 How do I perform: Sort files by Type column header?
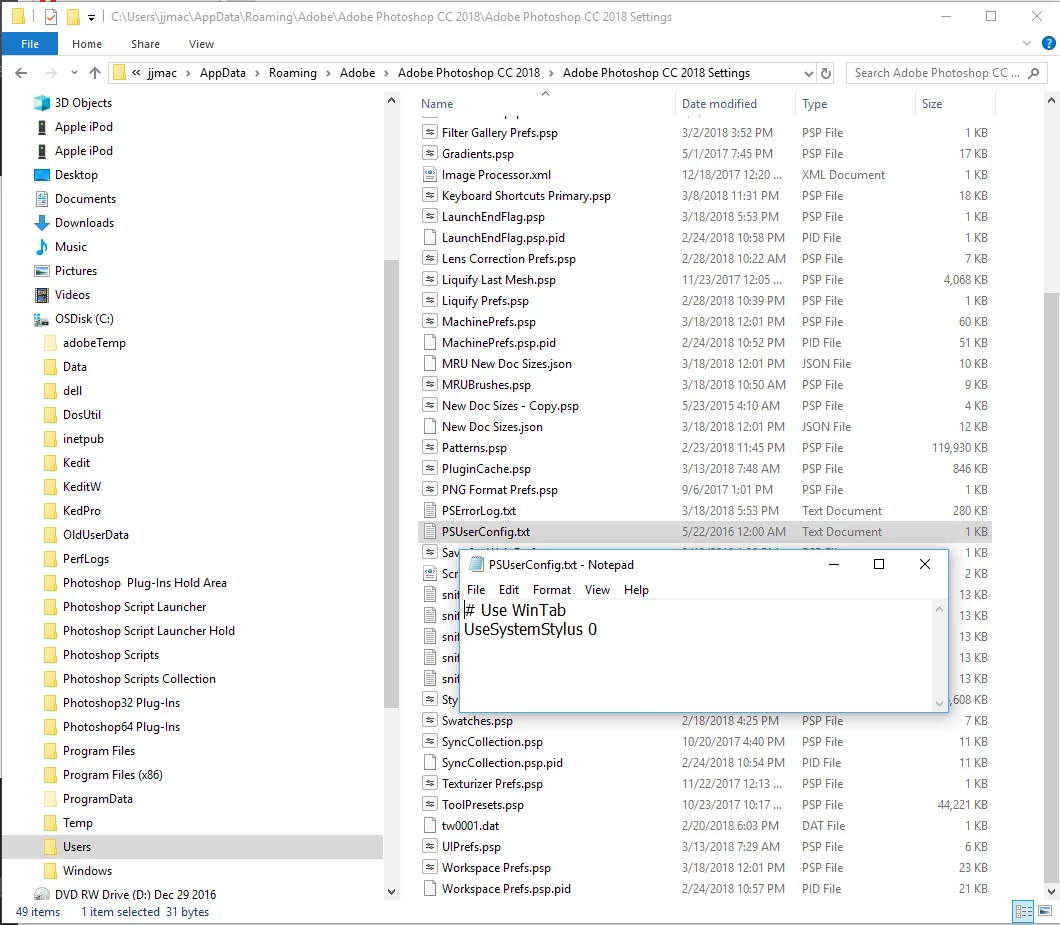pyautogui.click(x=814, y=103)
